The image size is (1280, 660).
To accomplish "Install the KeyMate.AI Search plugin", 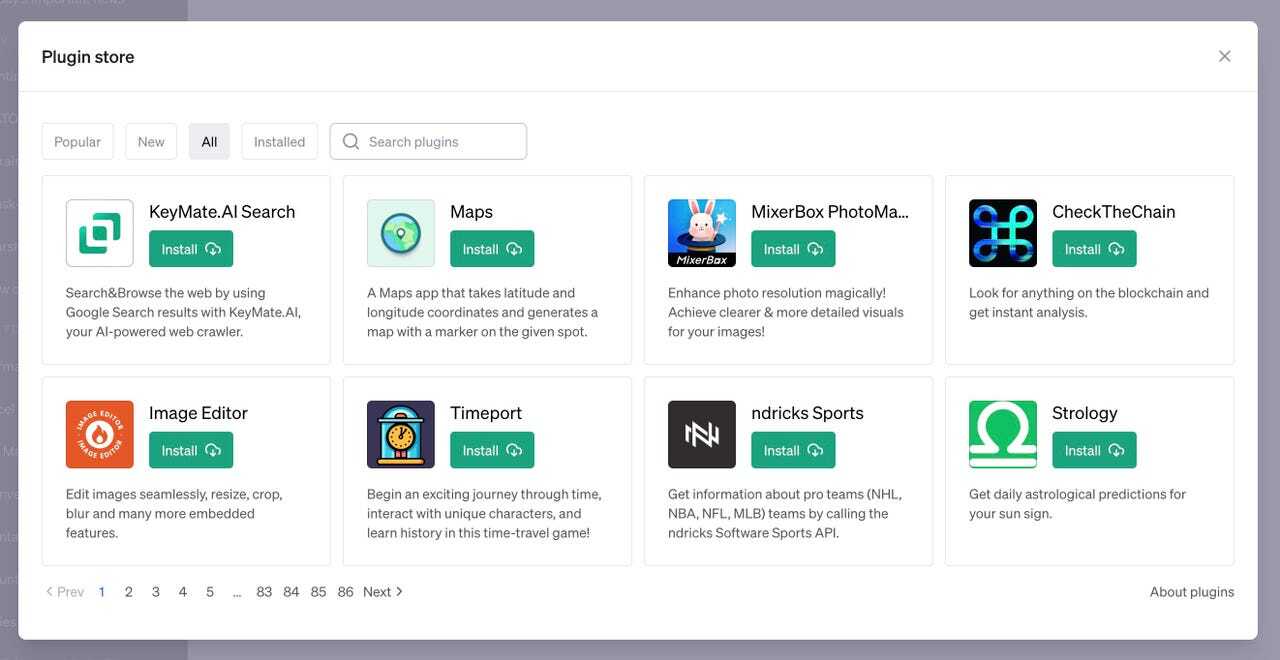I will pyautogui.click(x=191, y=249).
